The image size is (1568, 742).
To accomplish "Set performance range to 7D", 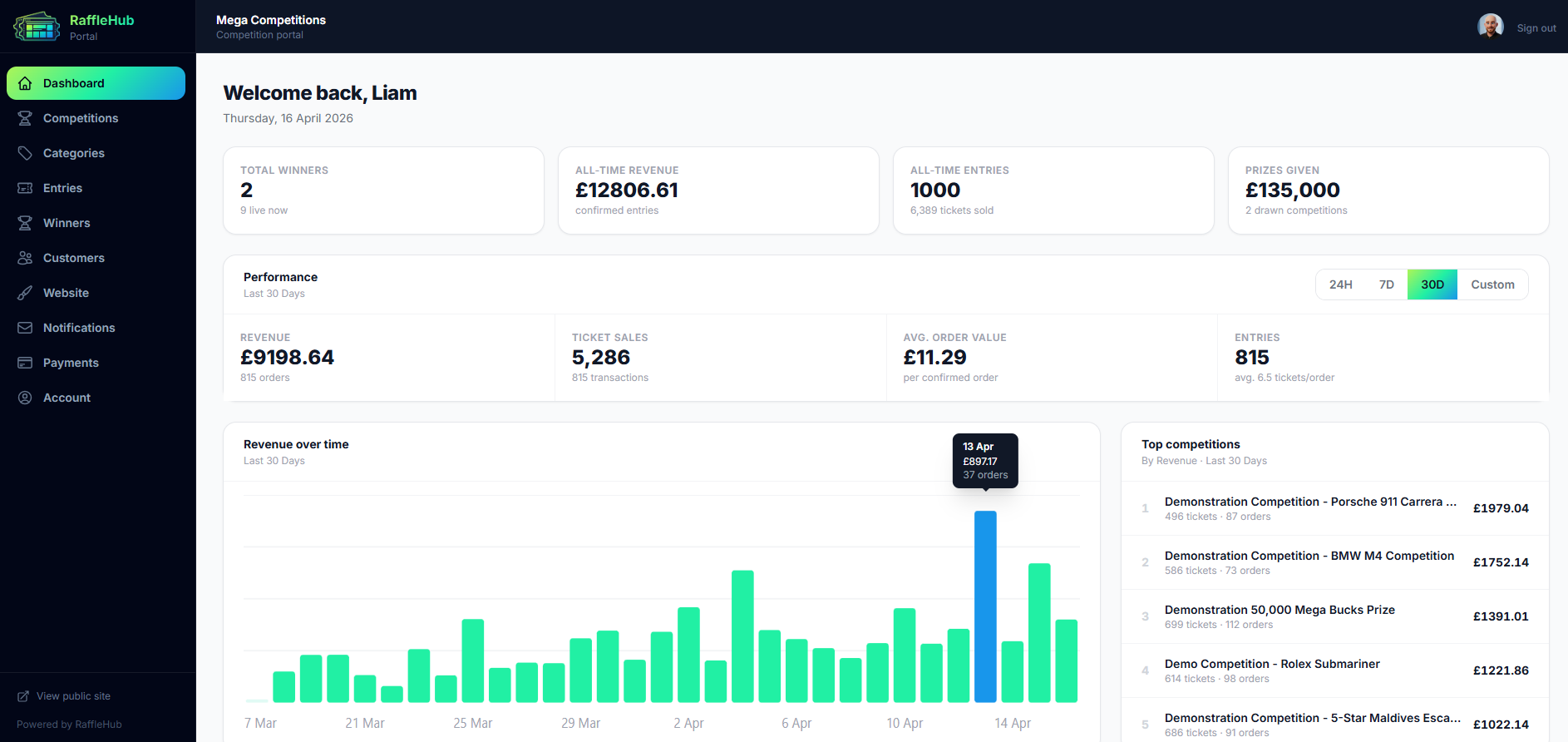I will point(1386,284).
